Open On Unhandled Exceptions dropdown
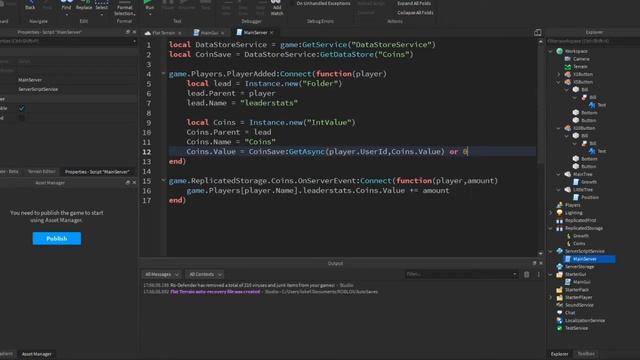640x360 pixels. pos(323,3)
